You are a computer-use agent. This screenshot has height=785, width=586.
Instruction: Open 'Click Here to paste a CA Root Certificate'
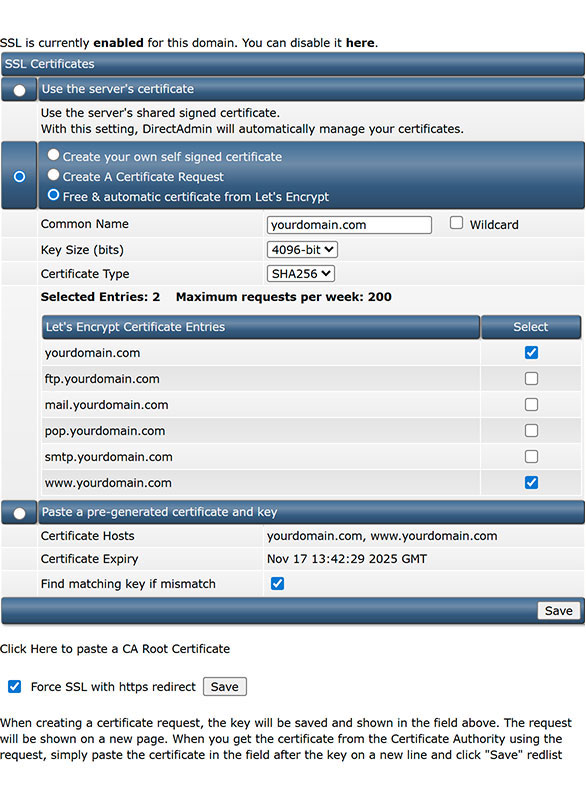[x=115, y=649]
